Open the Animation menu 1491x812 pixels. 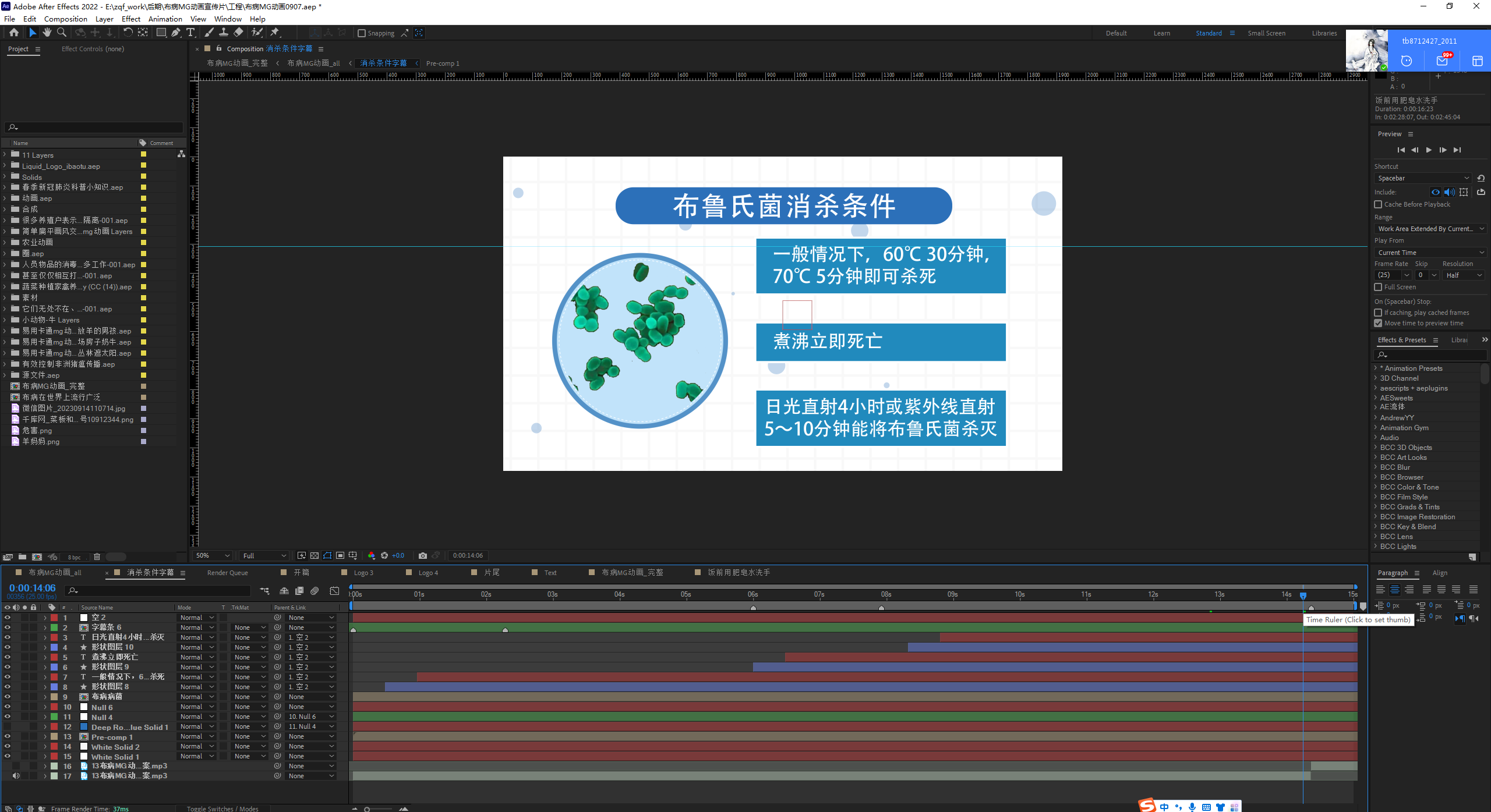click(165, 19)
